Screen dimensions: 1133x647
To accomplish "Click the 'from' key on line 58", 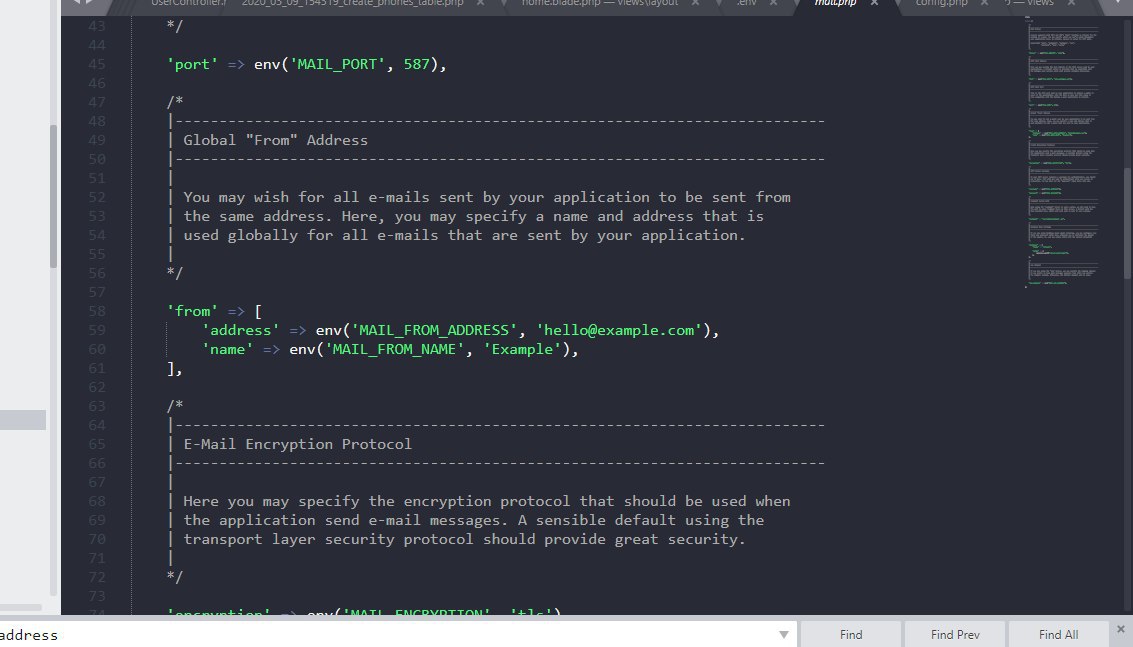I will click(x=192, y=311).
